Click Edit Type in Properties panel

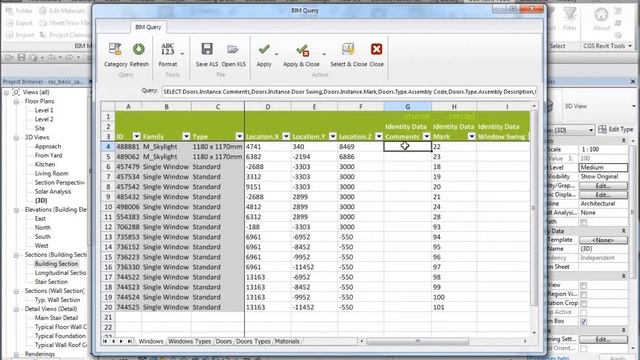pyautogui.click(x=616, y=129)
